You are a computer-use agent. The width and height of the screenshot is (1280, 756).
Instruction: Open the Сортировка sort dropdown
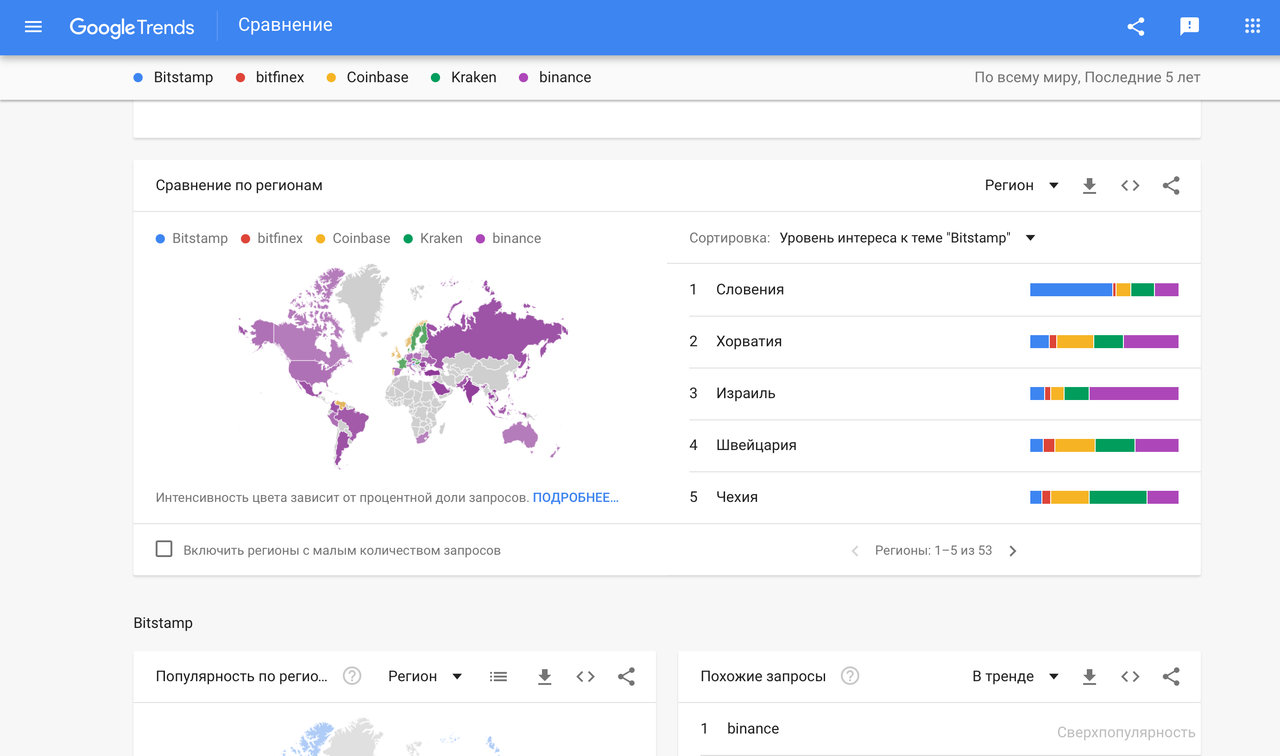click(907, 238)
